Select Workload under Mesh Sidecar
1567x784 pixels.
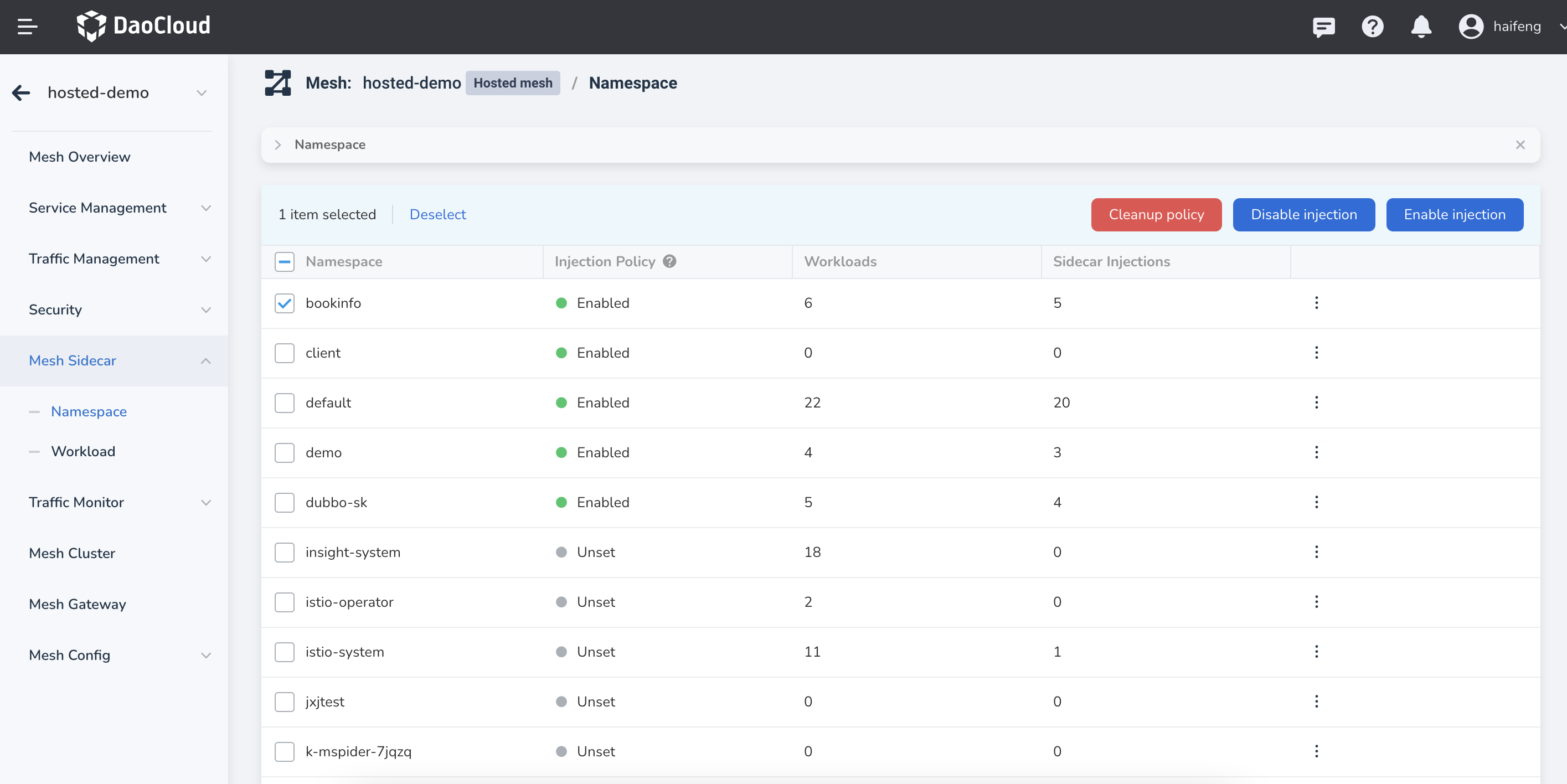click(84, 451)
